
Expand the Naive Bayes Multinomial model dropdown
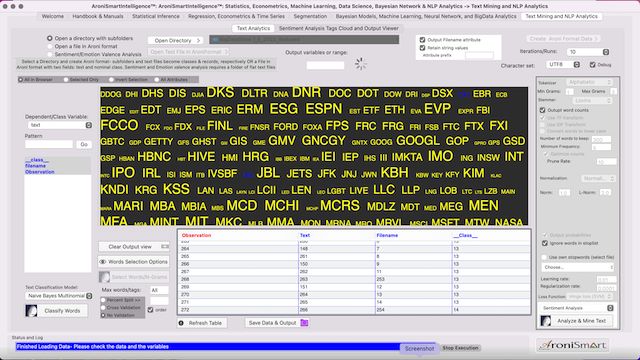coord(59,296)
